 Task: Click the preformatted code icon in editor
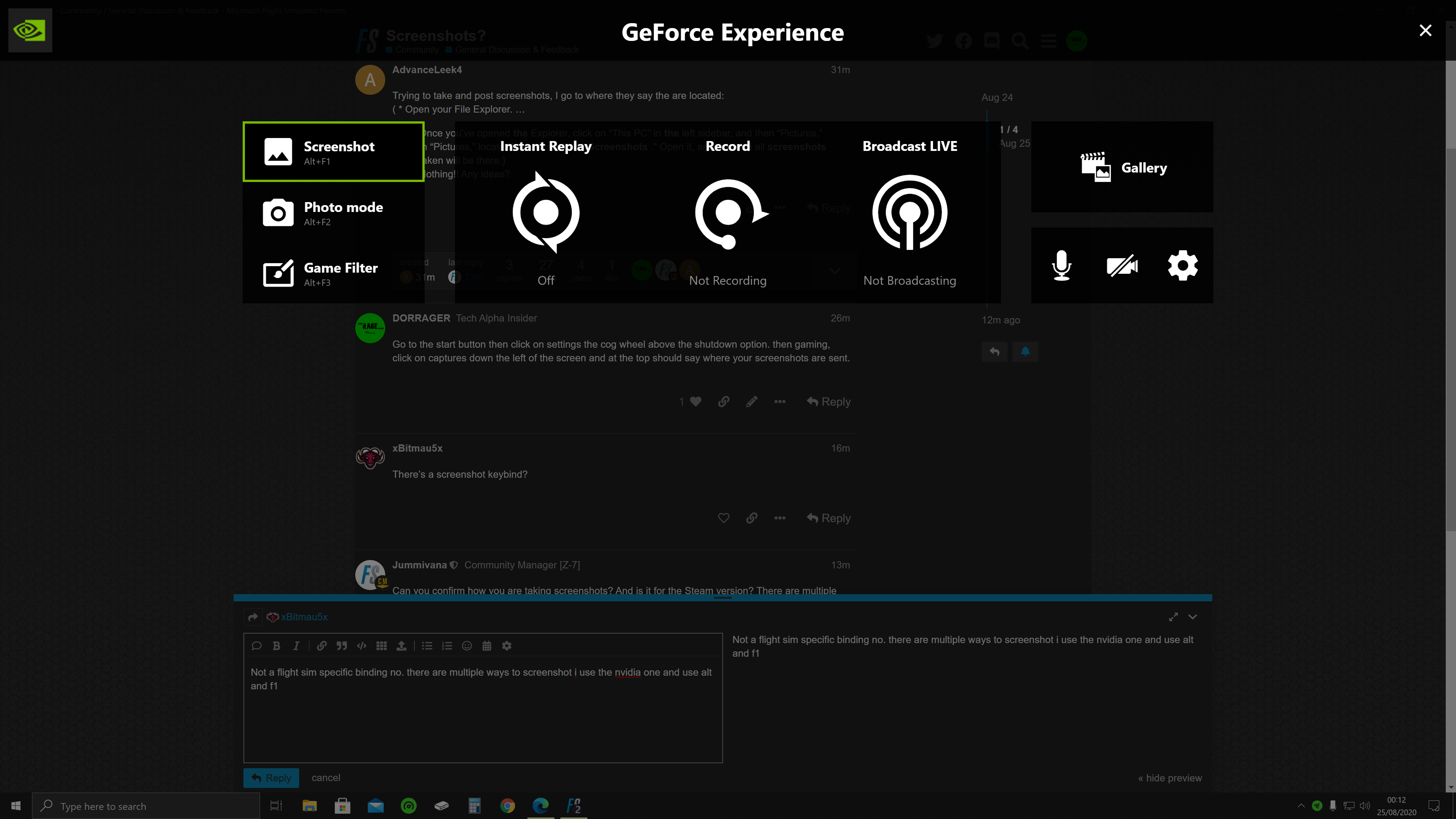pos(362,645)
